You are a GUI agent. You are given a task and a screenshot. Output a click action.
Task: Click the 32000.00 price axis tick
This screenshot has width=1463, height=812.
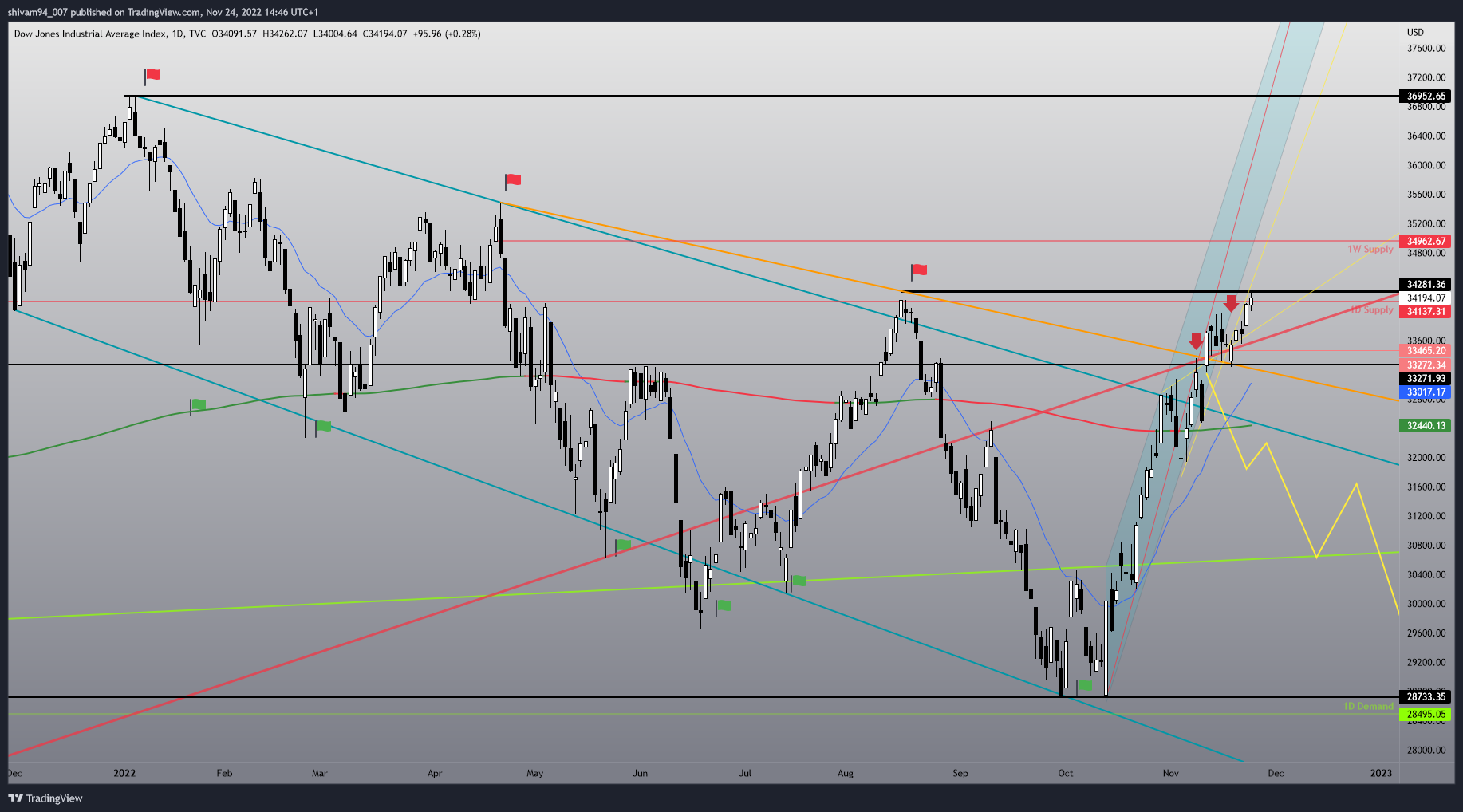[1426, 458]
